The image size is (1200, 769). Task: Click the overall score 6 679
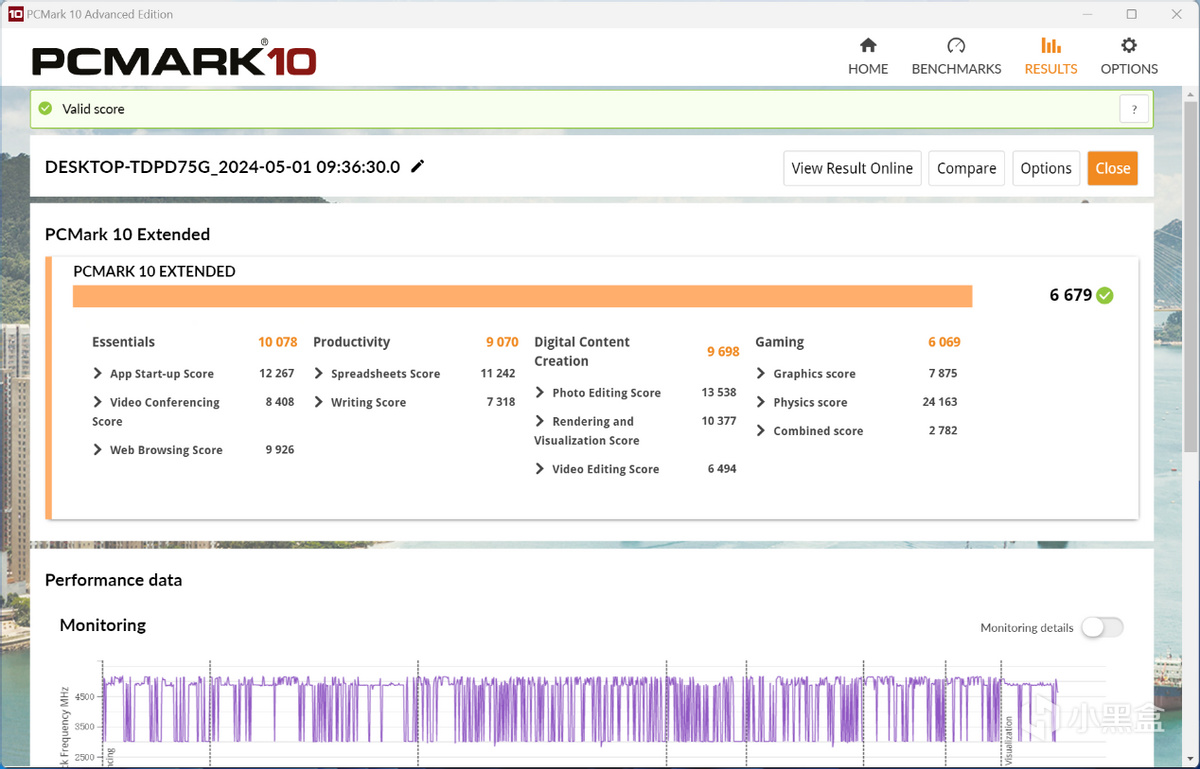click(1070, 295)
